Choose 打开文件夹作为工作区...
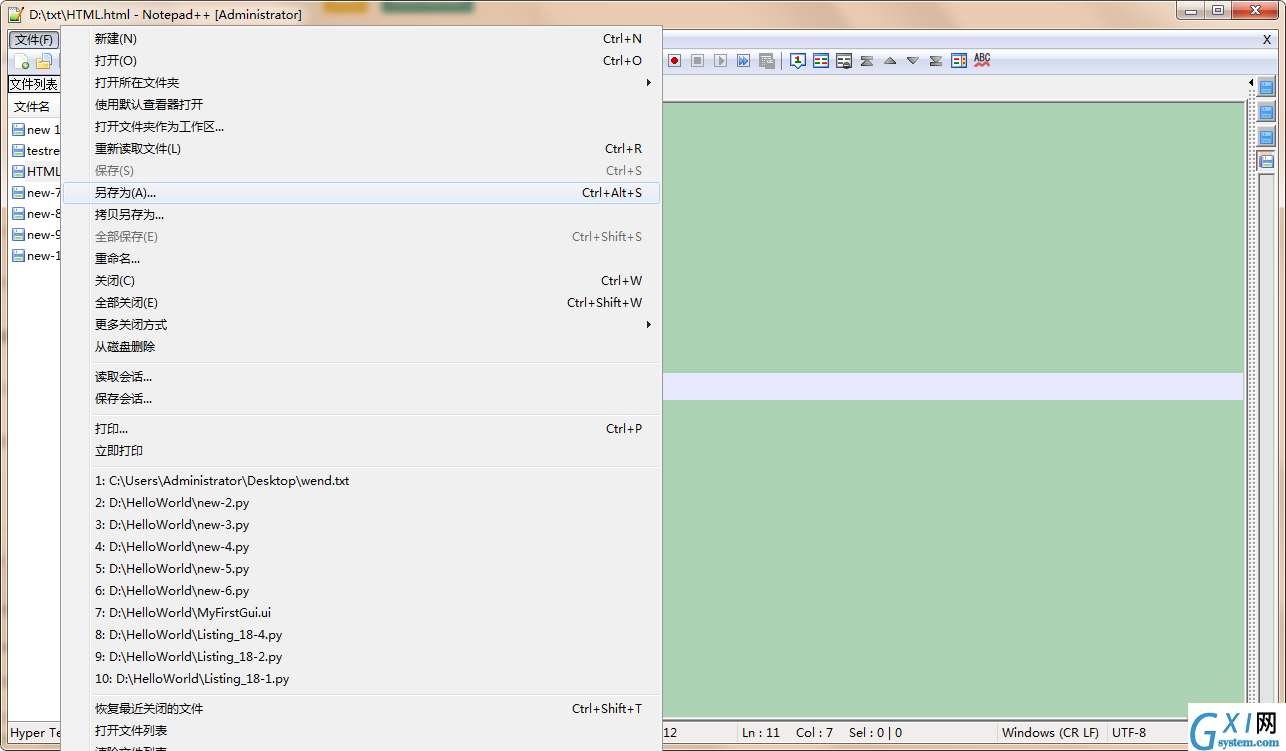Viewport: 1286px width, 751px height. pos(361,127)
